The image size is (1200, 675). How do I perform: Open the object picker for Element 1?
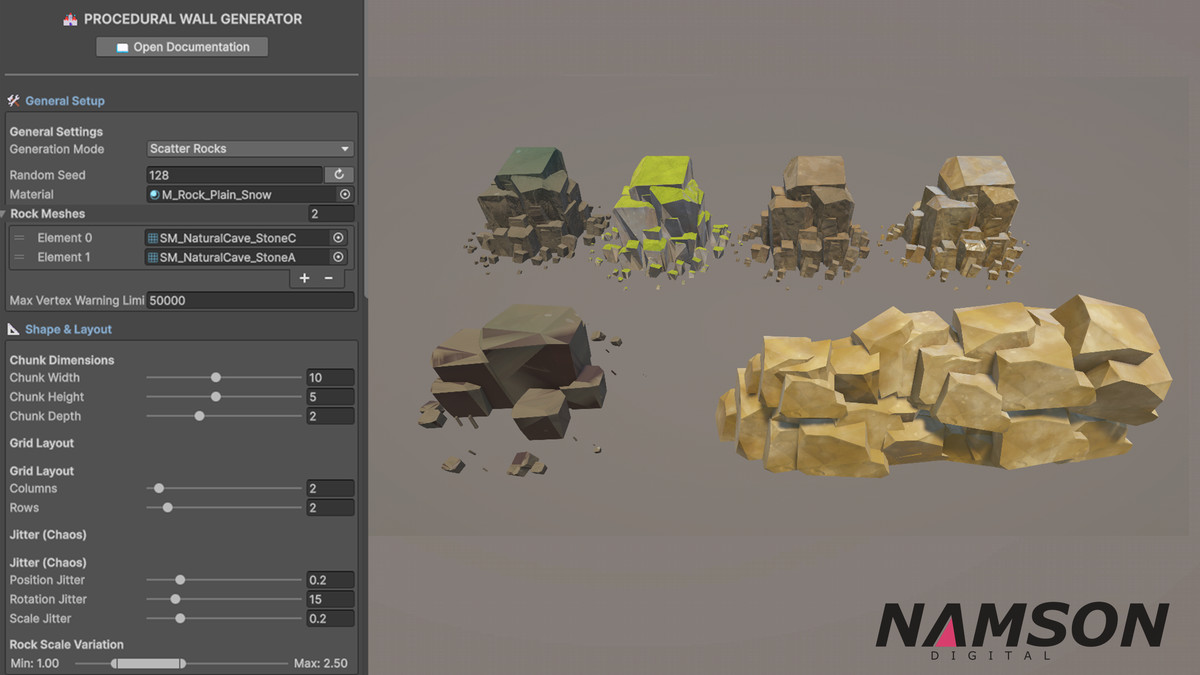click(x=338, y=257)
